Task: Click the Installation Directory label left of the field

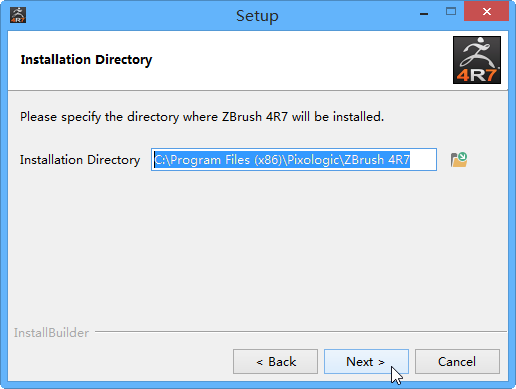Action: point(80,160)
